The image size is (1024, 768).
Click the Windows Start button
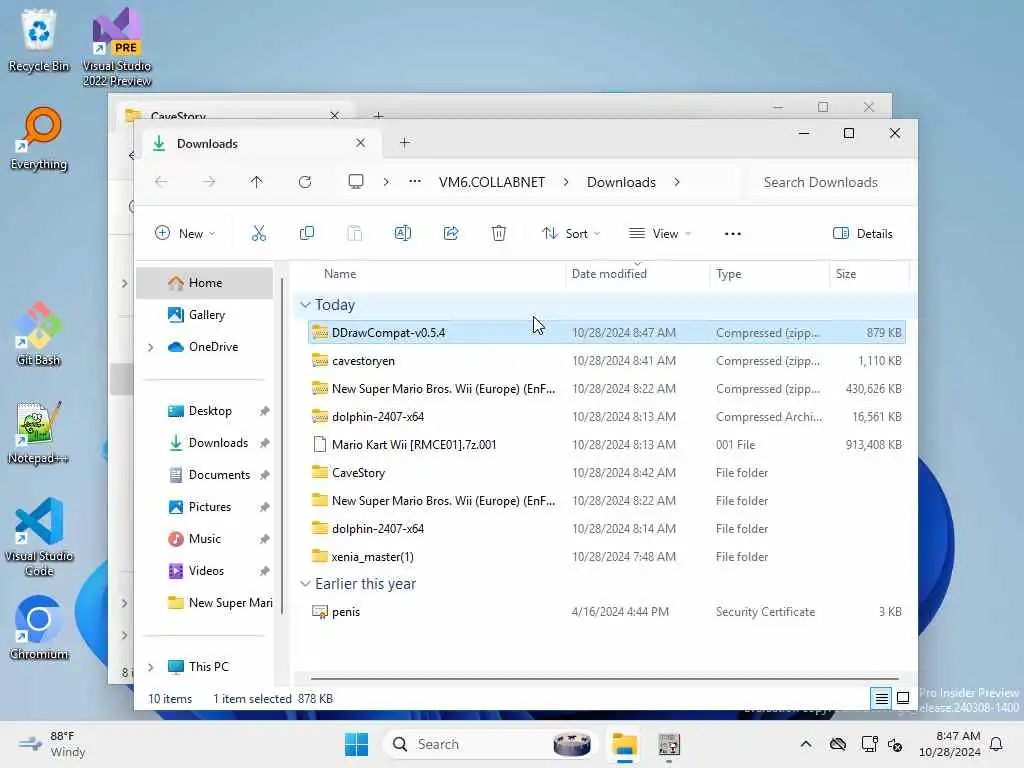point(356,744)
